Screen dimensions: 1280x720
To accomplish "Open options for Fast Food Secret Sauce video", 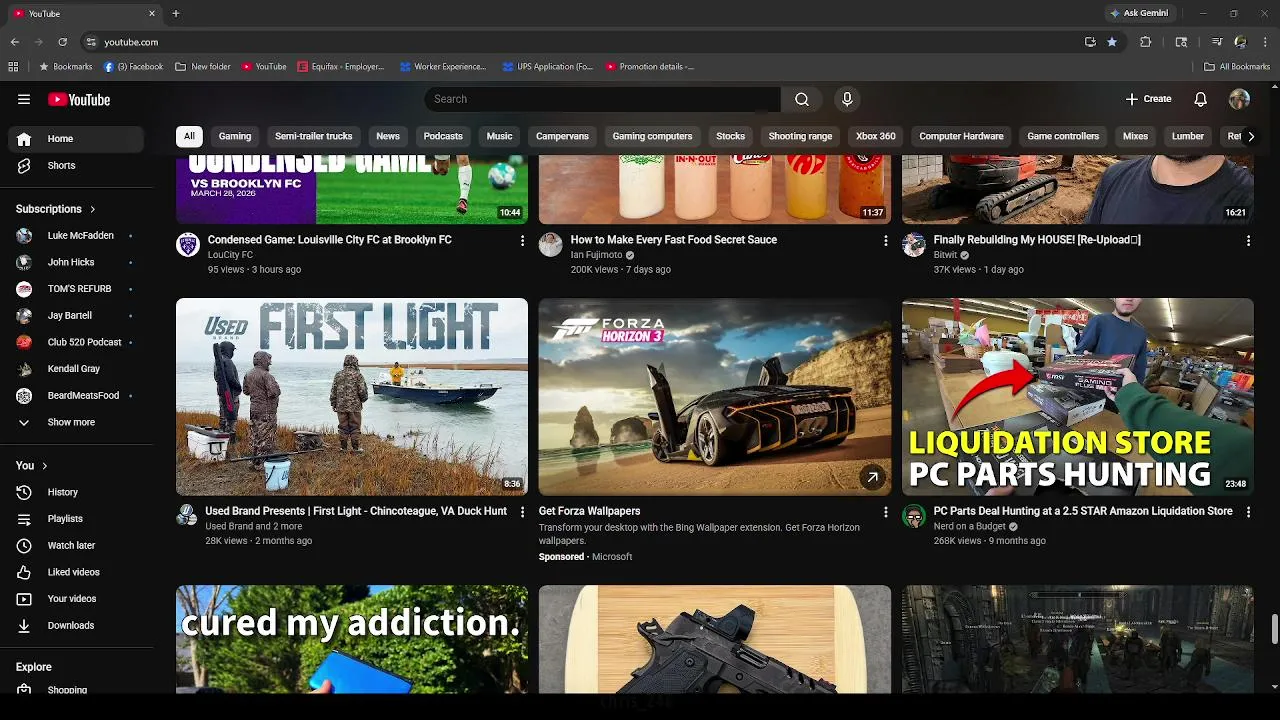I will click(885, 241).
